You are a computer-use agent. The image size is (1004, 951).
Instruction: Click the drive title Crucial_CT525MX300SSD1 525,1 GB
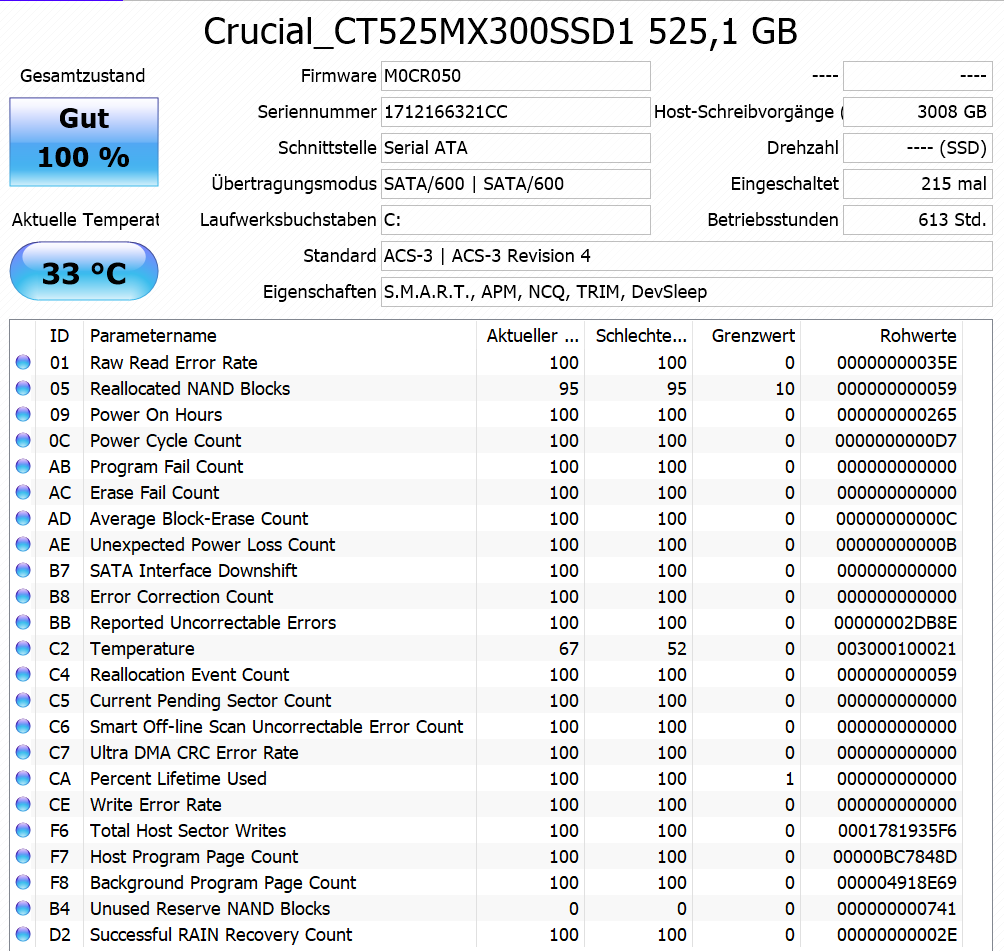click(x=501, y=31)
